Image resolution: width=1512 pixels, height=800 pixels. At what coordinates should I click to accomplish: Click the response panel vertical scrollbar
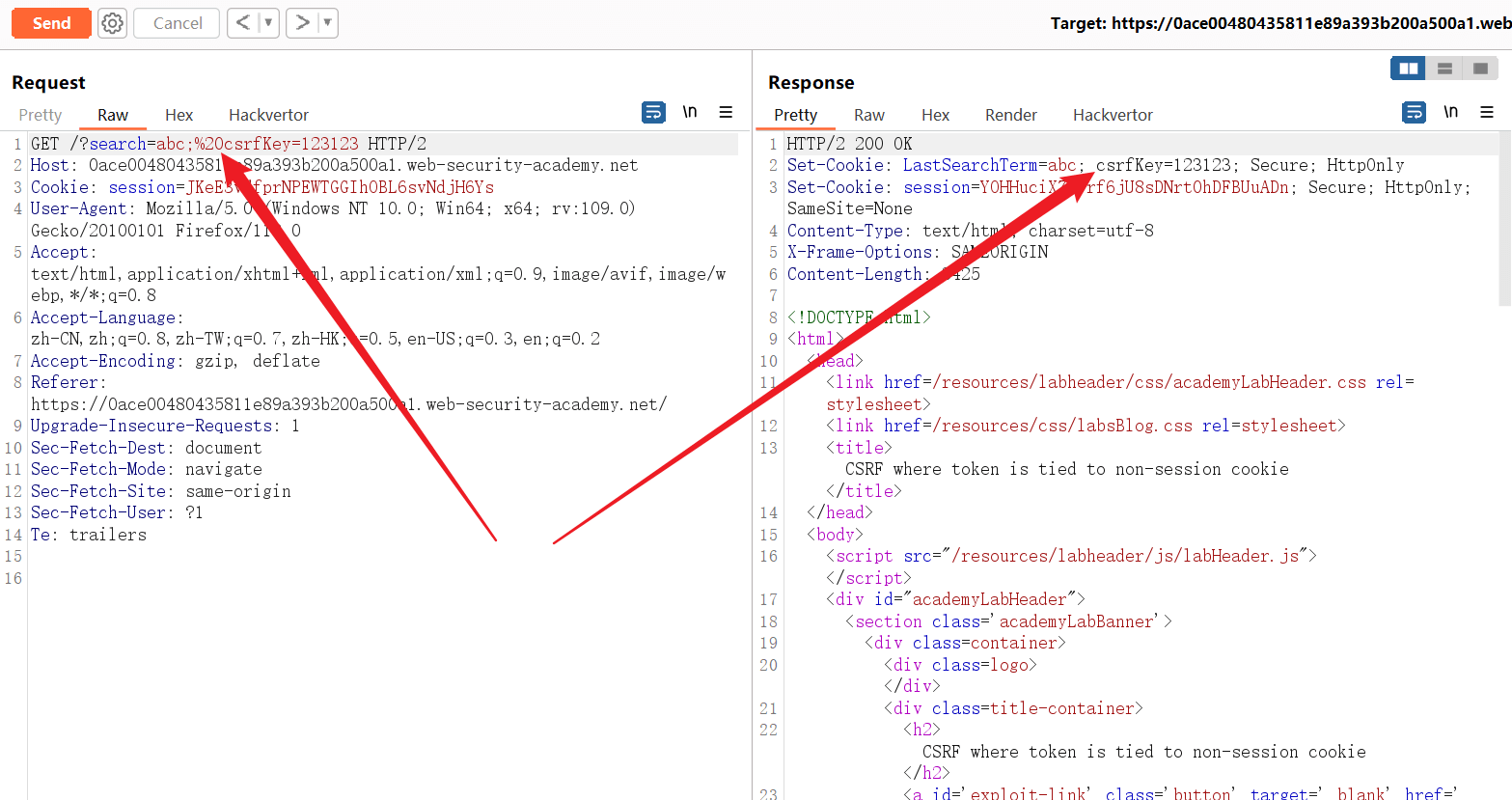[1504, 222]
